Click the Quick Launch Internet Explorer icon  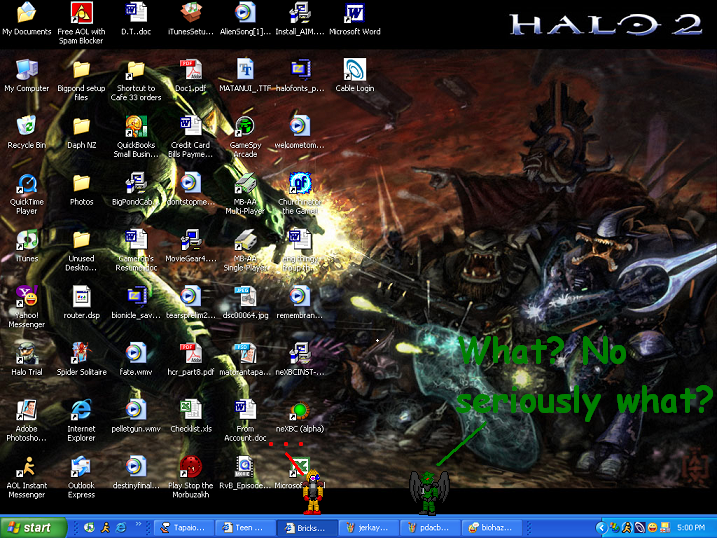(x=121, y=527)
